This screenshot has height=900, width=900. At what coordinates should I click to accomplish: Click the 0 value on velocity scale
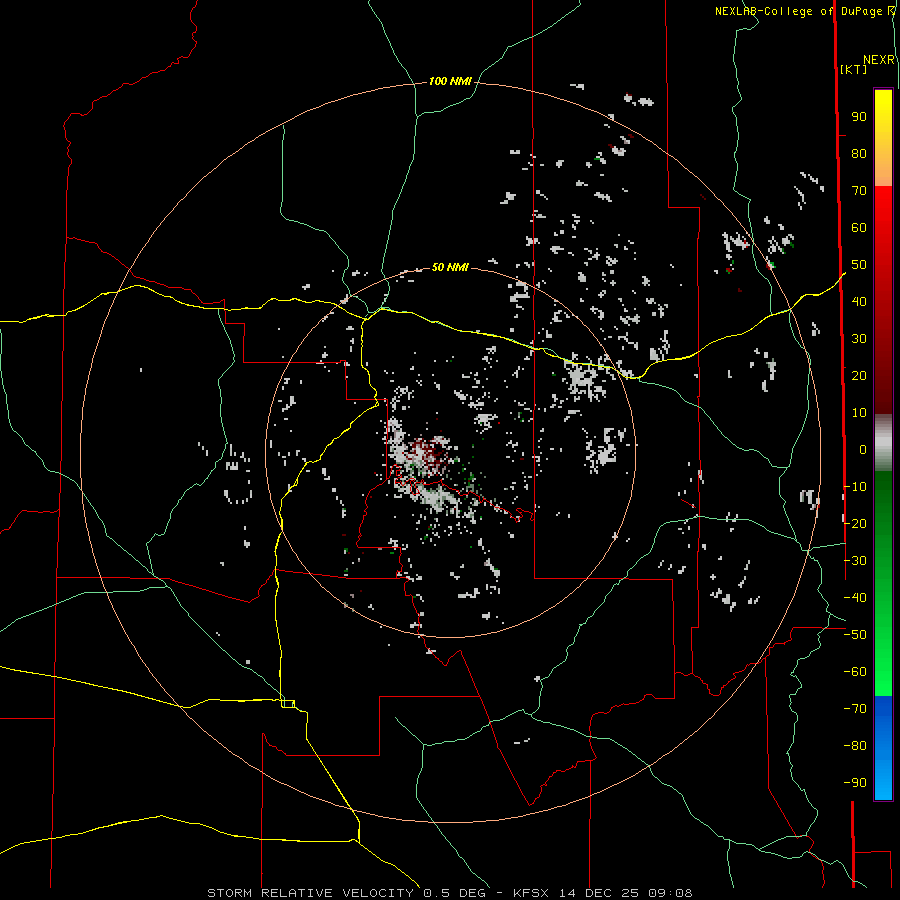click(863, 450)
